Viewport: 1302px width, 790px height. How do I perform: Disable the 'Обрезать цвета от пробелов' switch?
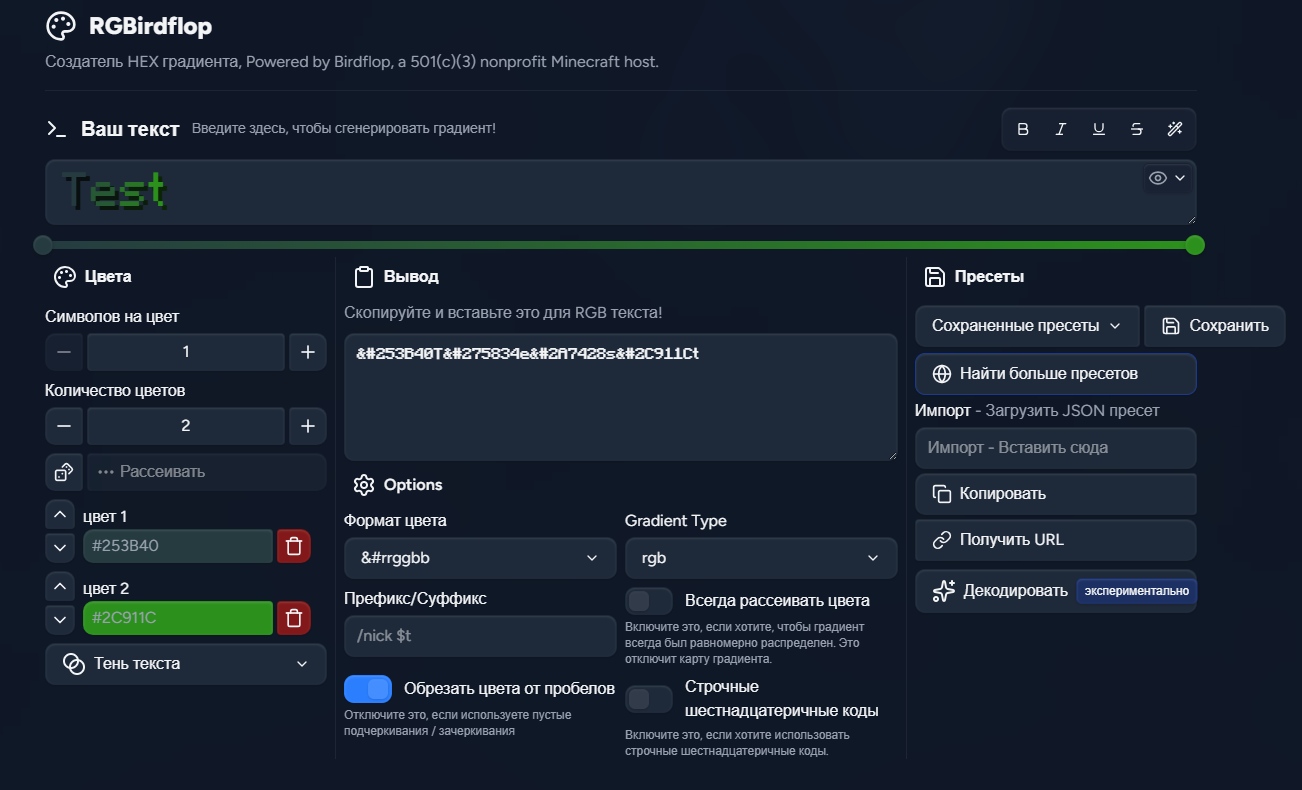(x=368, y=689)
